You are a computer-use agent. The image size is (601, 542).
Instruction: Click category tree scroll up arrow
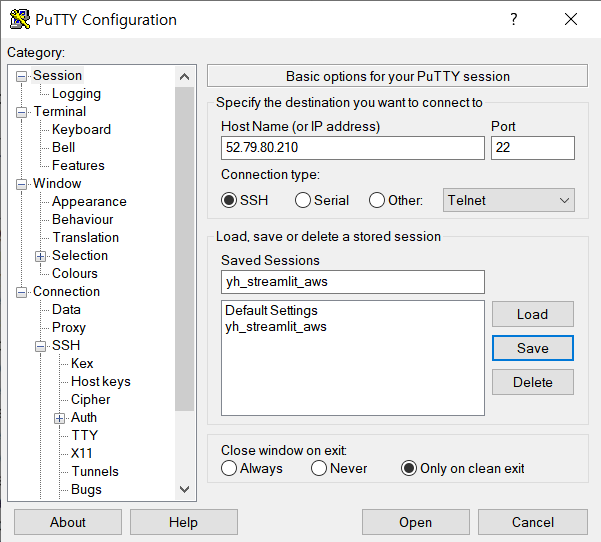tap(184, 77)
